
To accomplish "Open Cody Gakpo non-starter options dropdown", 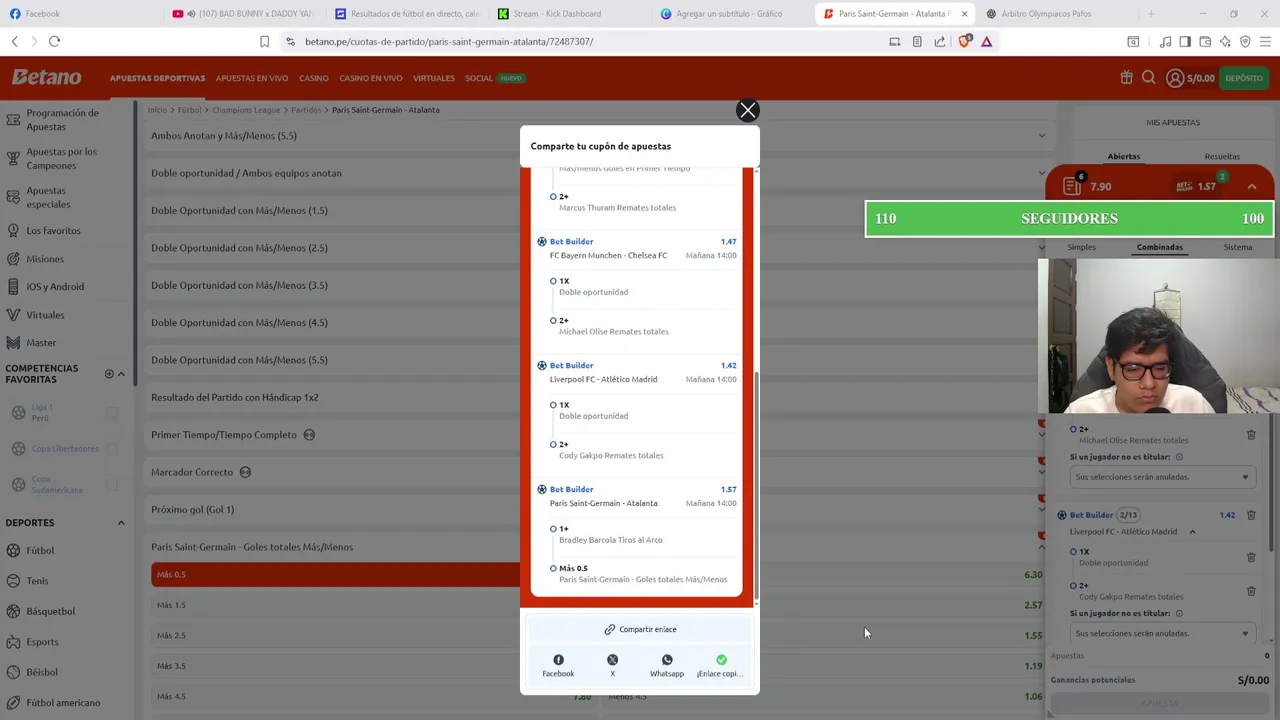I will [x=1162, y=633].
